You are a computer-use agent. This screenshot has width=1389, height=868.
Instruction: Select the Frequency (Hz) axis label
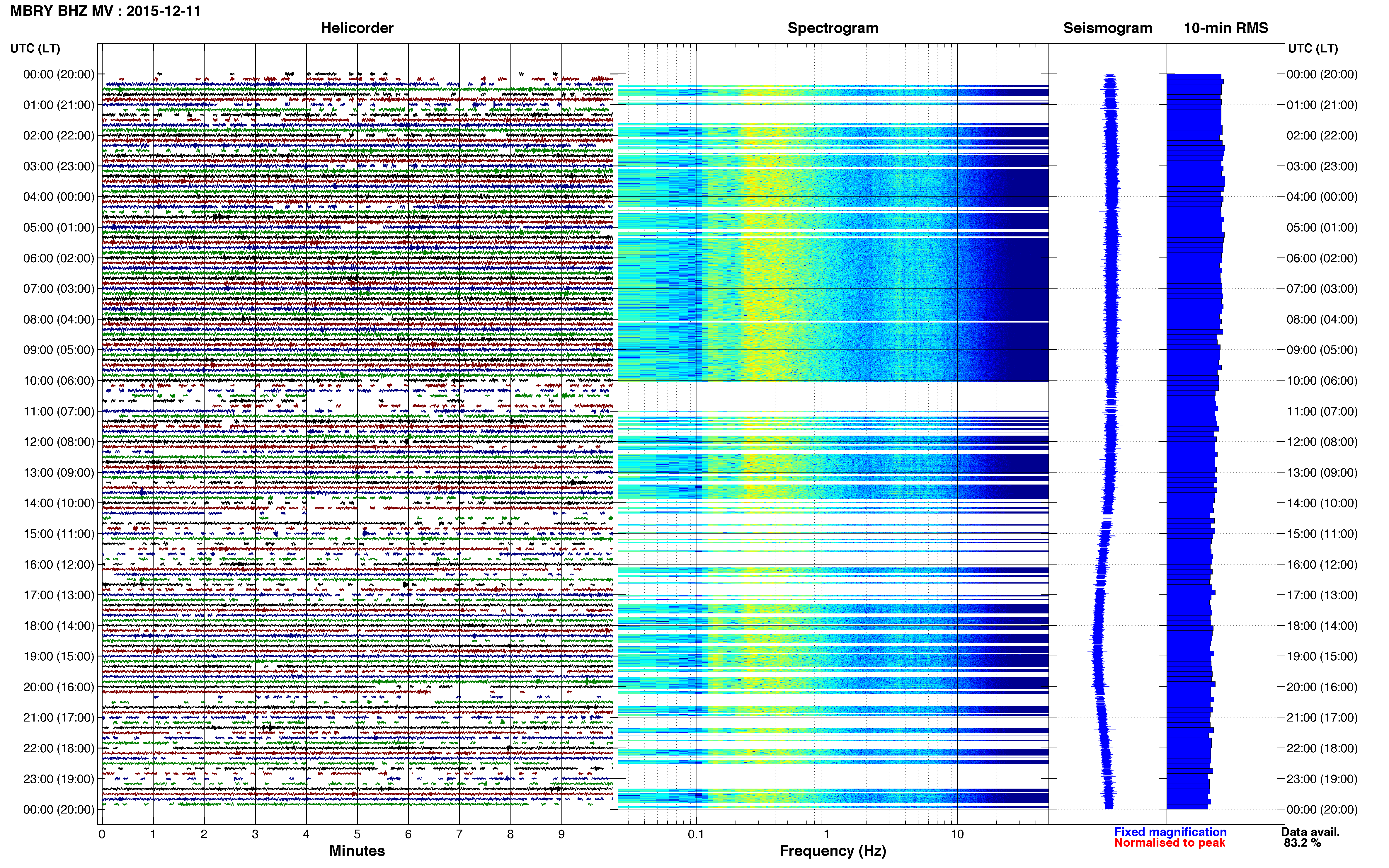[833, 851]
